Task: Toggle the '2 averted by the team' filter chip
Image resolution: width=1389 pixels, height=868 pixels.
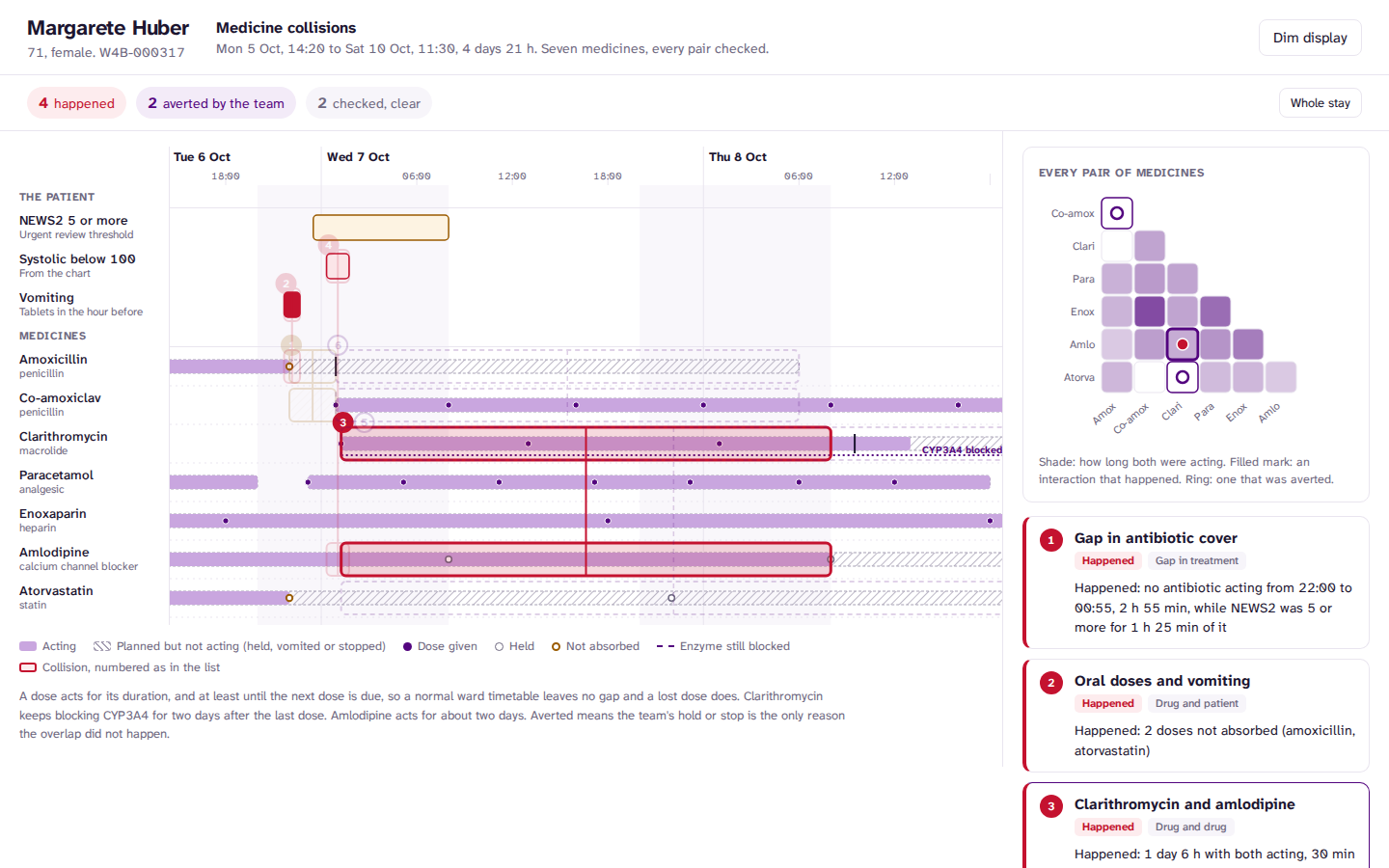Action: pyautogui.click(x=216, y=103)
